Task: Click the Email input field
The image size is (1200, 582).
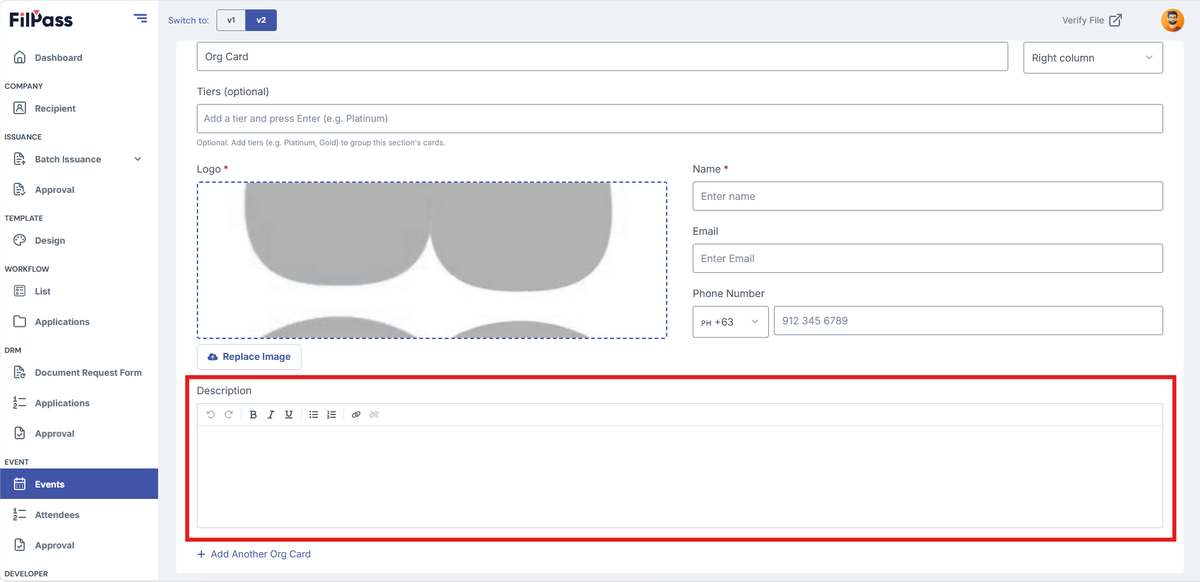Action: (x=928, y=258)
